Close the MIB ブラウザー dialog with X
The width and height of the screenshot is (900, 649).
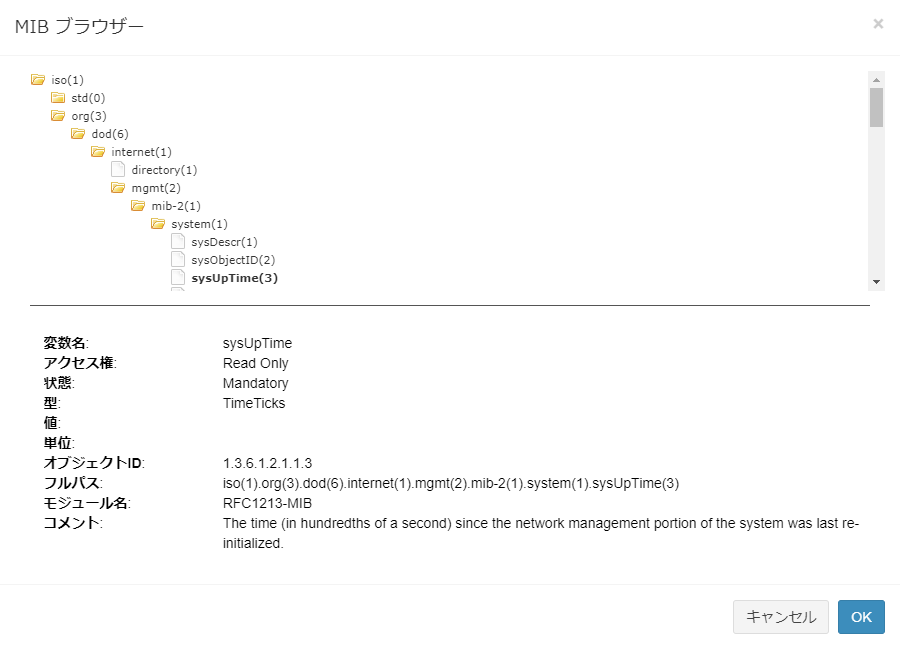click(878, 23)
